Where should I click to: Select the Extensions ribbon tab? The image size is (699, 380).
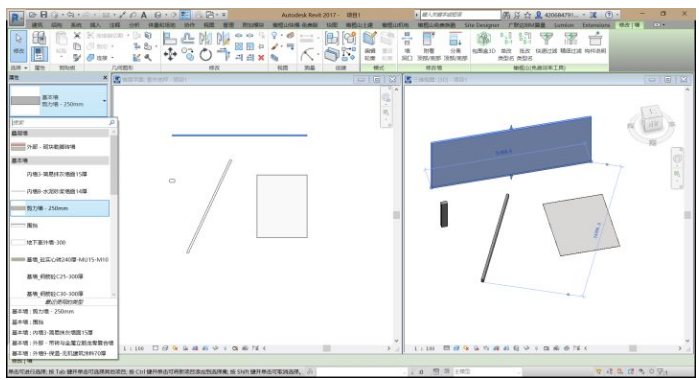(596, 25)
